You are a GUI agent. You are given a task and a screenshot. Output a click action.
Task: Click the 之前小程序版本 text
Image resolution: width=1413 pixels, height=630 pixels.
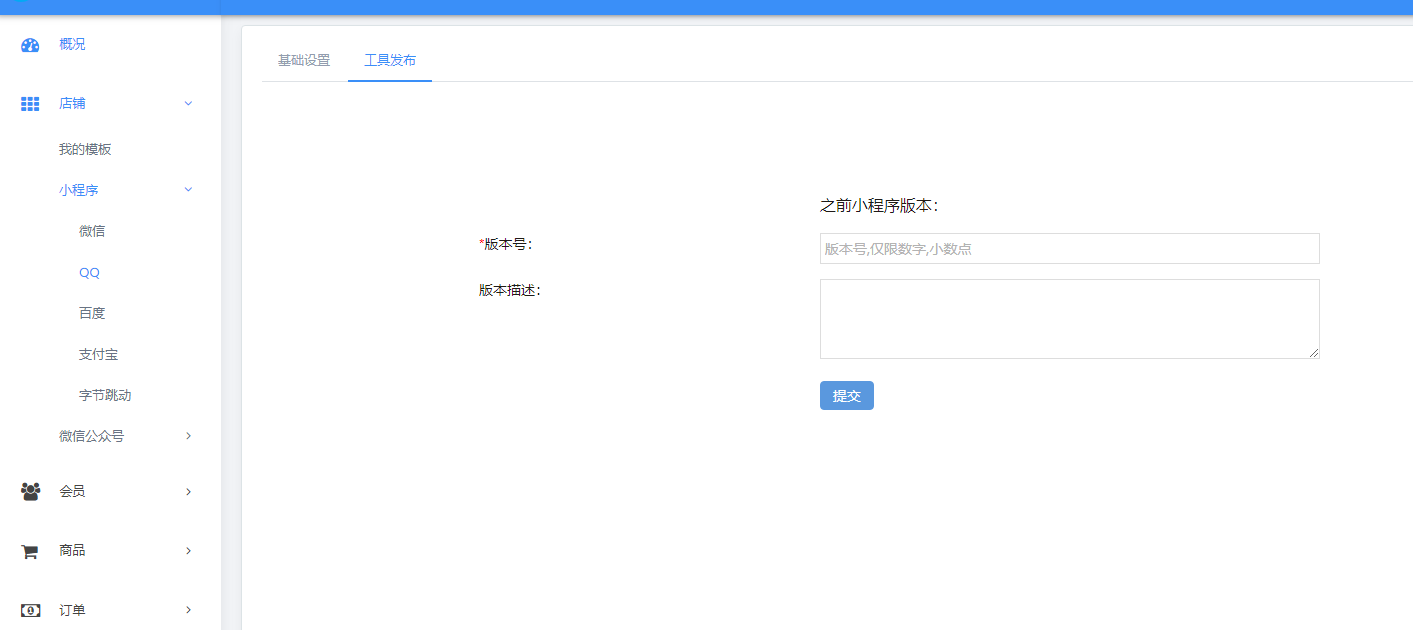tap(879, 205)
